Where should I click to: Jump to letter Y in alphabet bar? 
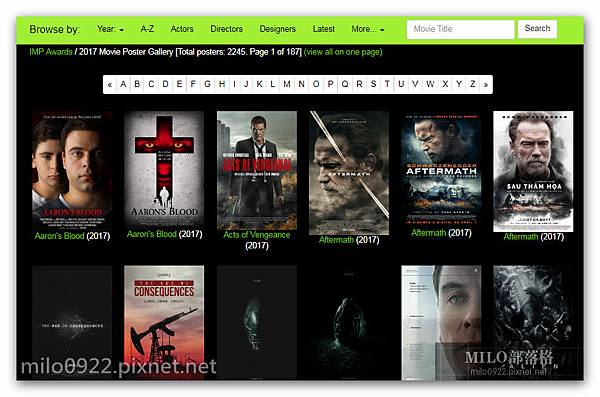tap(459, 84)
